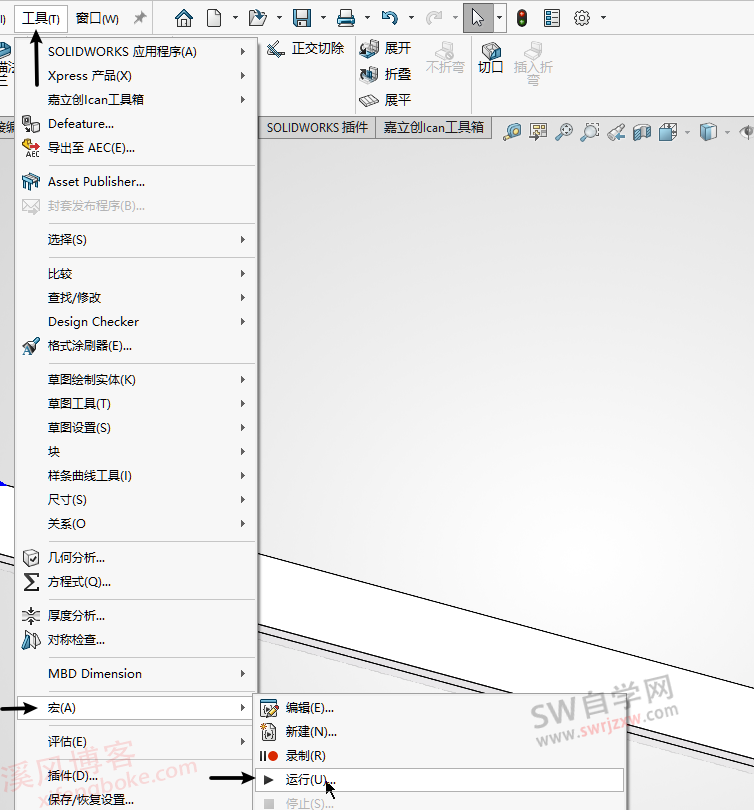Viewport: 754px width, 810px height.
Task: Open dropdown arrow beside New document icon
Action: [x=235, y=18]
